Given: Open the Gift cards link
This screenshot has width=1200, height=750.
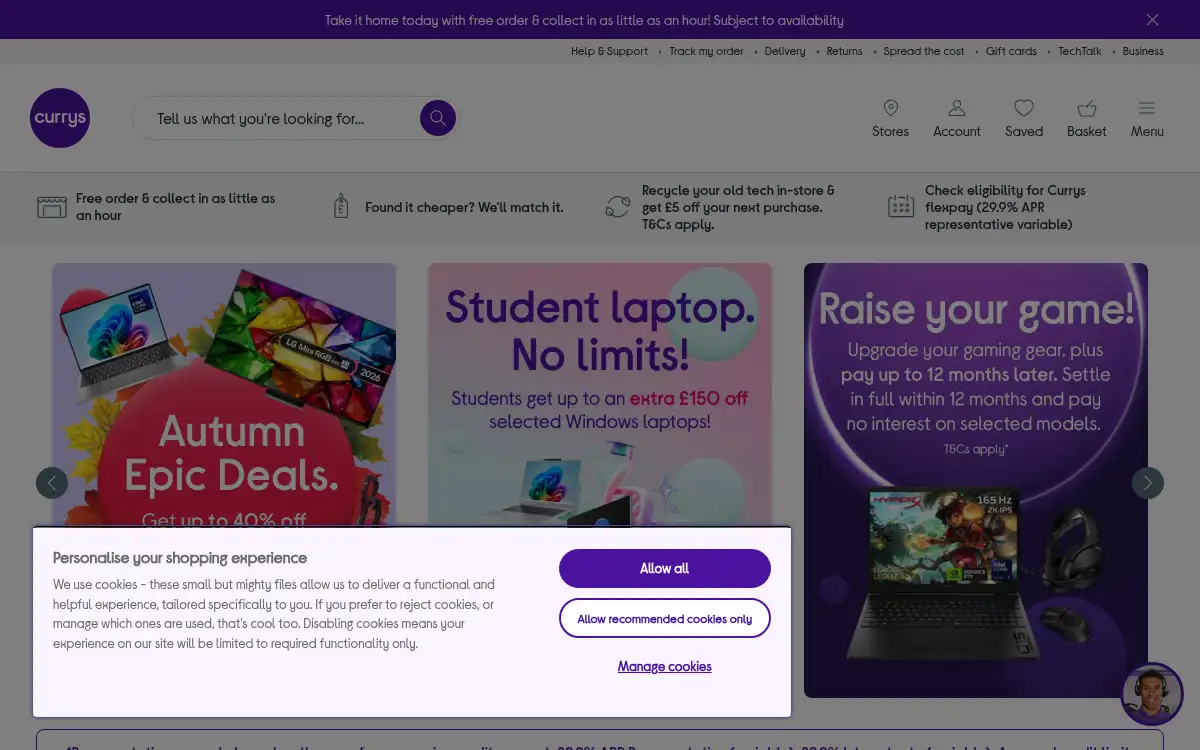Looking at the screenshot, I should pos(1011,51).
